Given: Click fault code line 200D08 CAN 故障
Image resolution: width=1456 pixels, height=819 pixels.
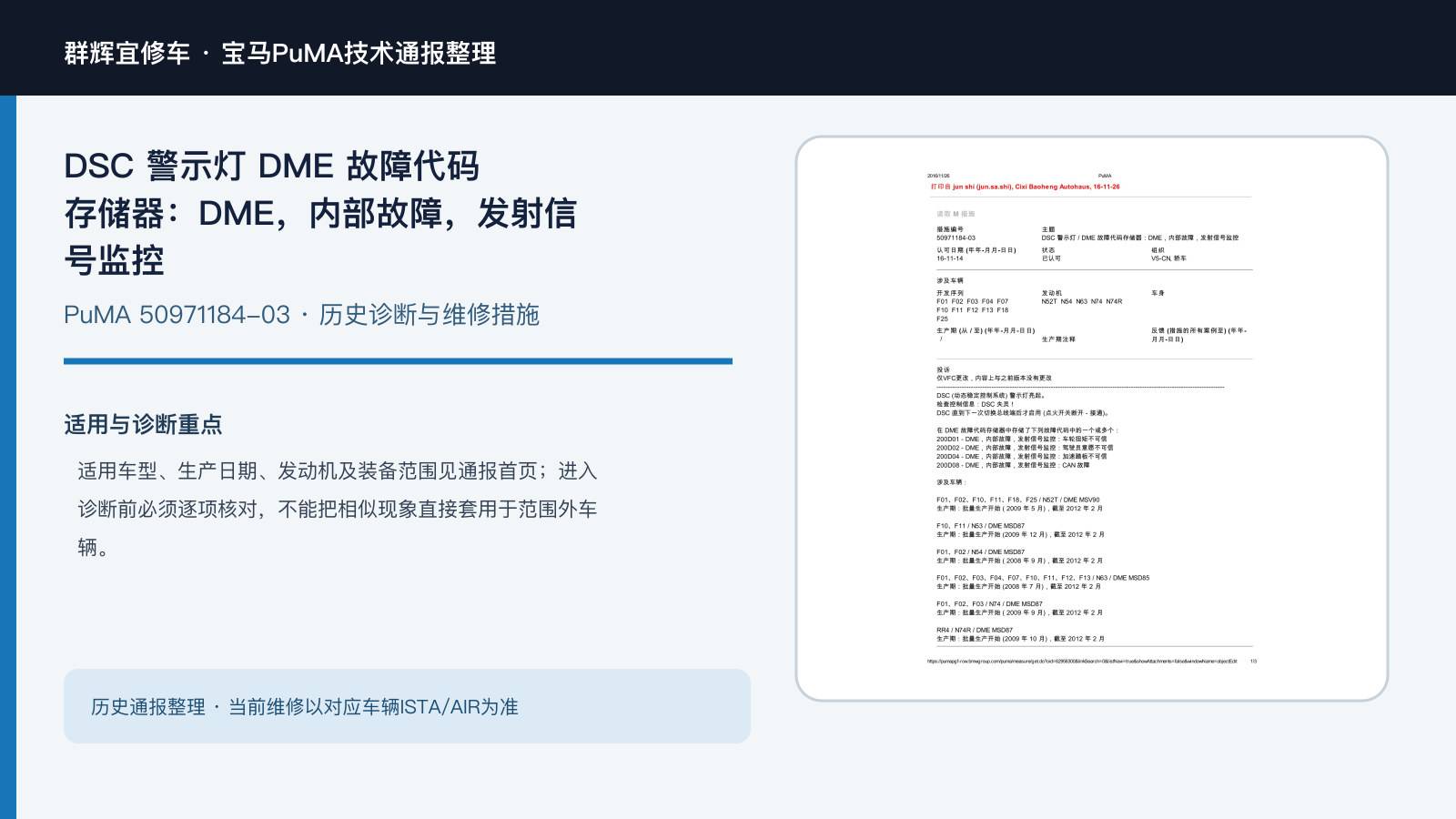Looking at the screenshot, I should coord(1013,465).
